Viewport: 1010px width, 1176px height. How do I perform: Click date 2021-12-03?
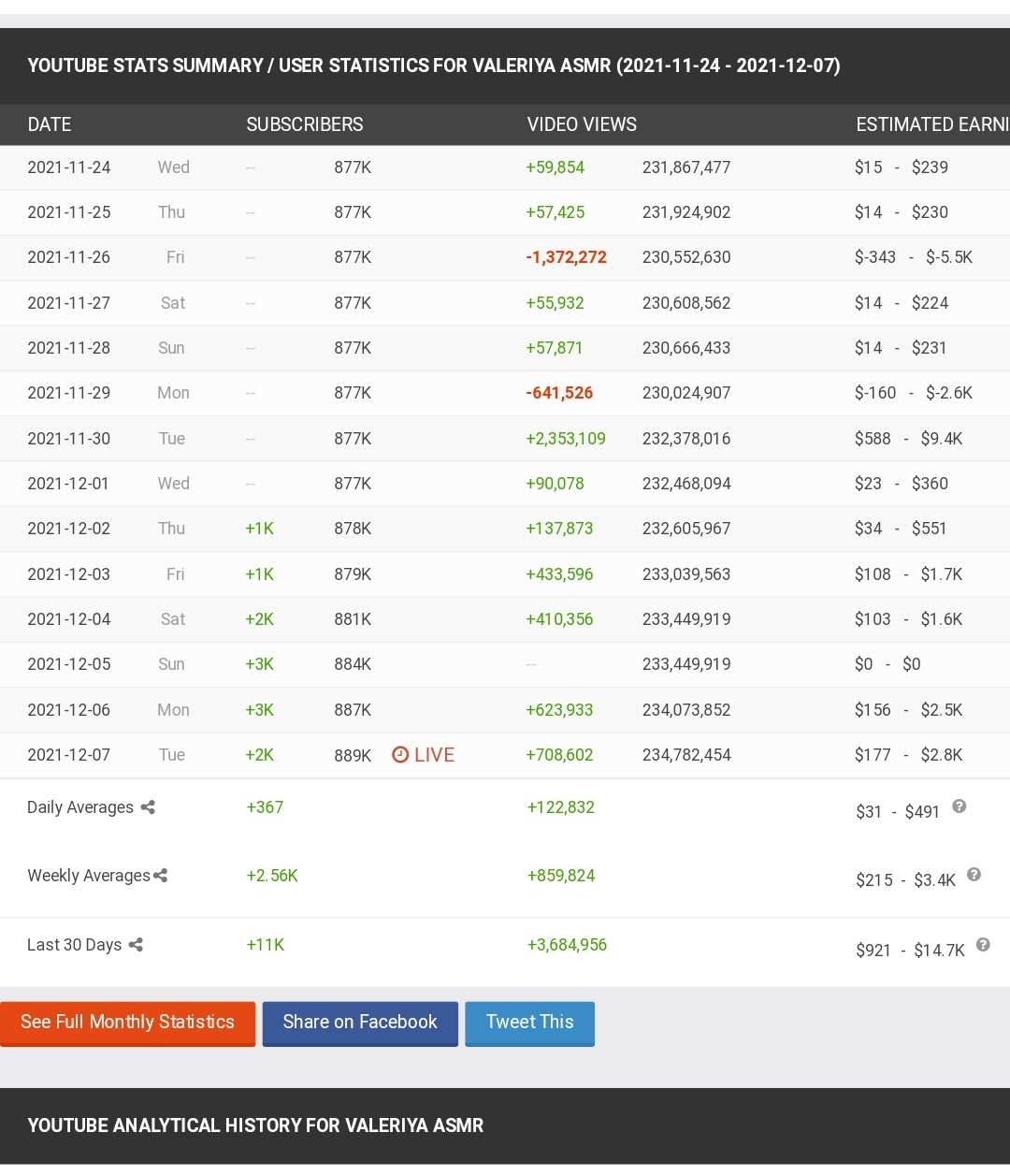(69, 574)
